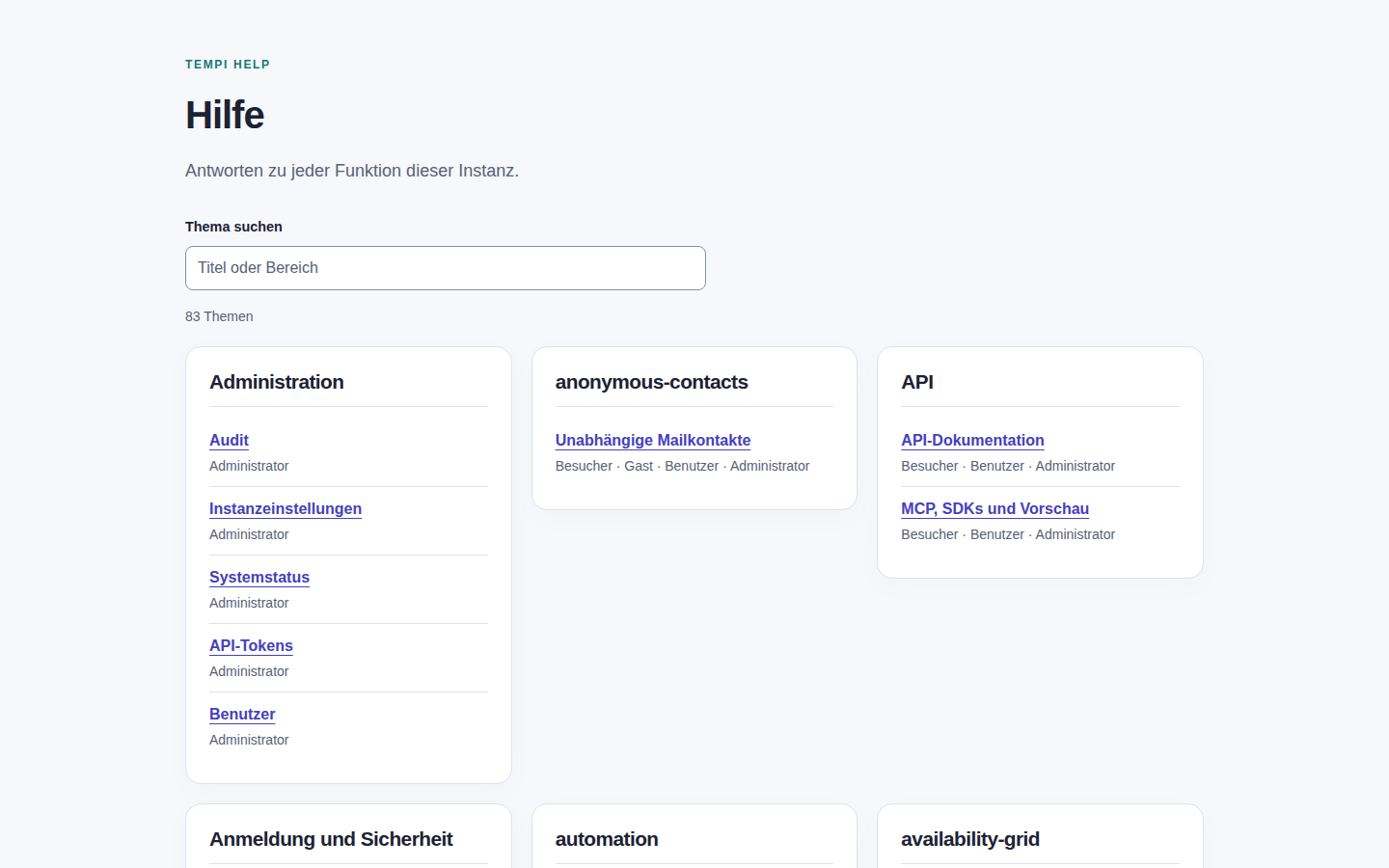This screenshot has width=1389, height=868.
Task: Click the 'API' card heading
Action: click(x=917, y=382)
